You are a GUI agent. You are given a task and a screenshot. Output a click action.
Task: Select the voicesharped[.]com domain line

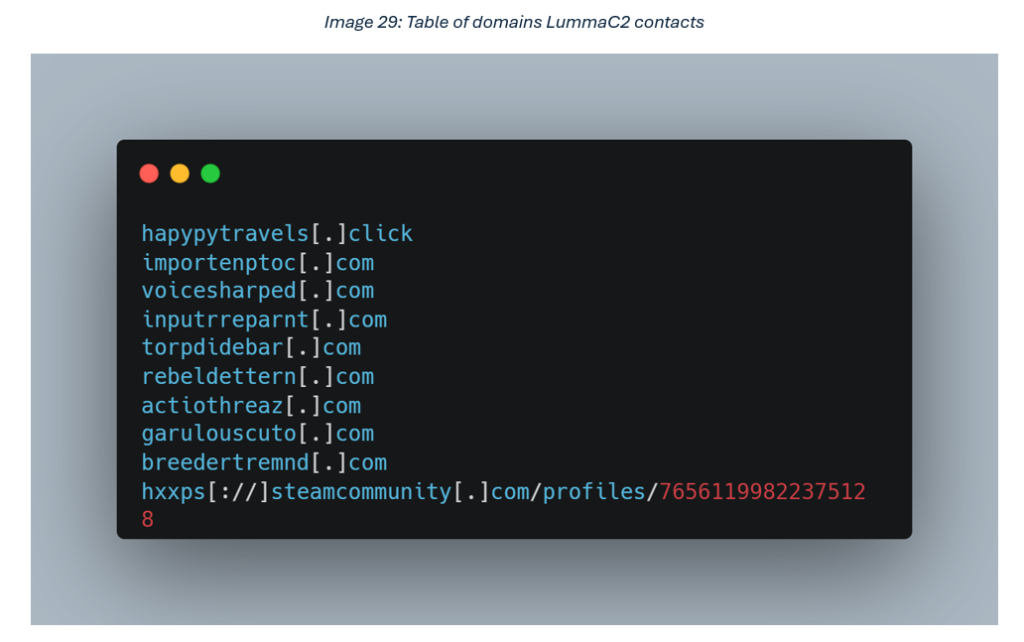coord(257,291)
